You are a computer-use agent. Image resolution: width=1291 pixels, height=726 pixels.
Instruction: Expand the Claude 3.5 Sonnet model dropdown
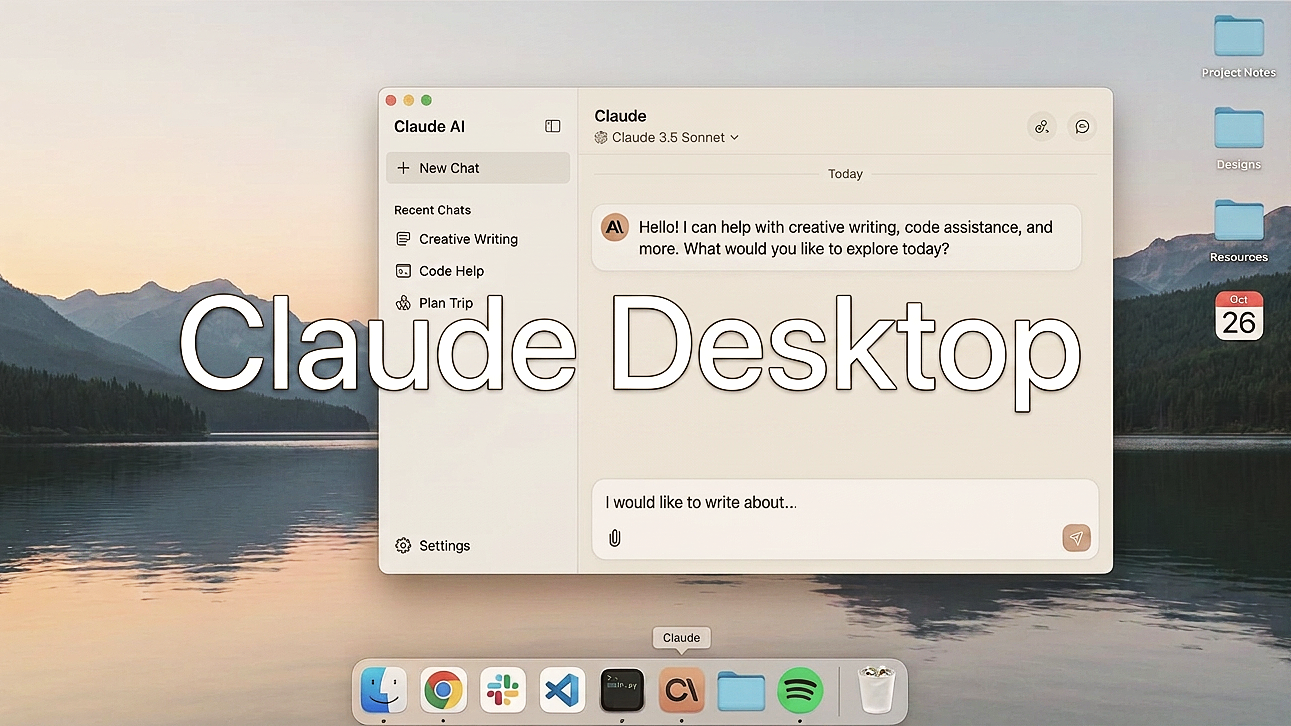[x=667, y=137]
